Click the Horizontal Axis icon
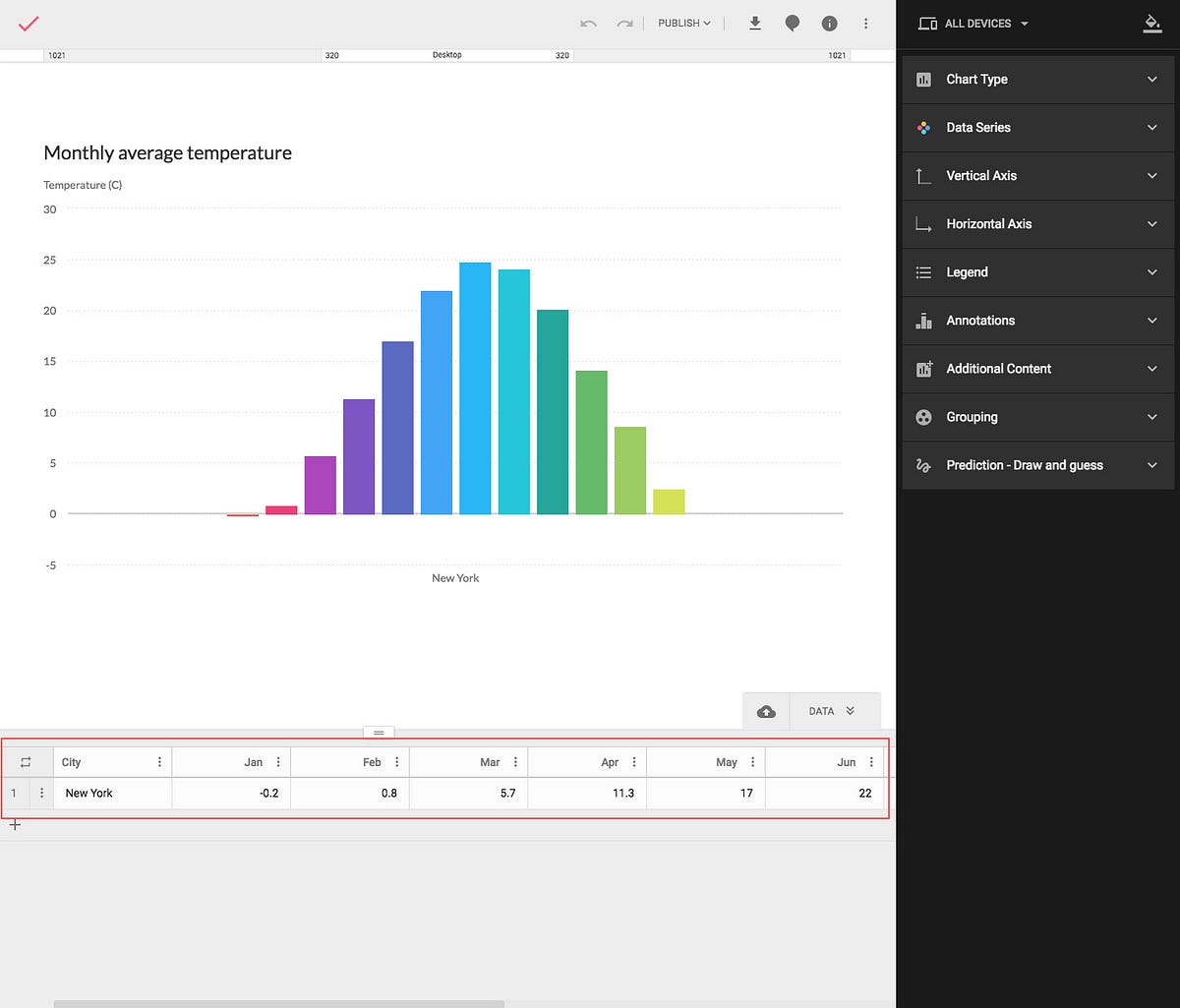 (x=923, y=223)
